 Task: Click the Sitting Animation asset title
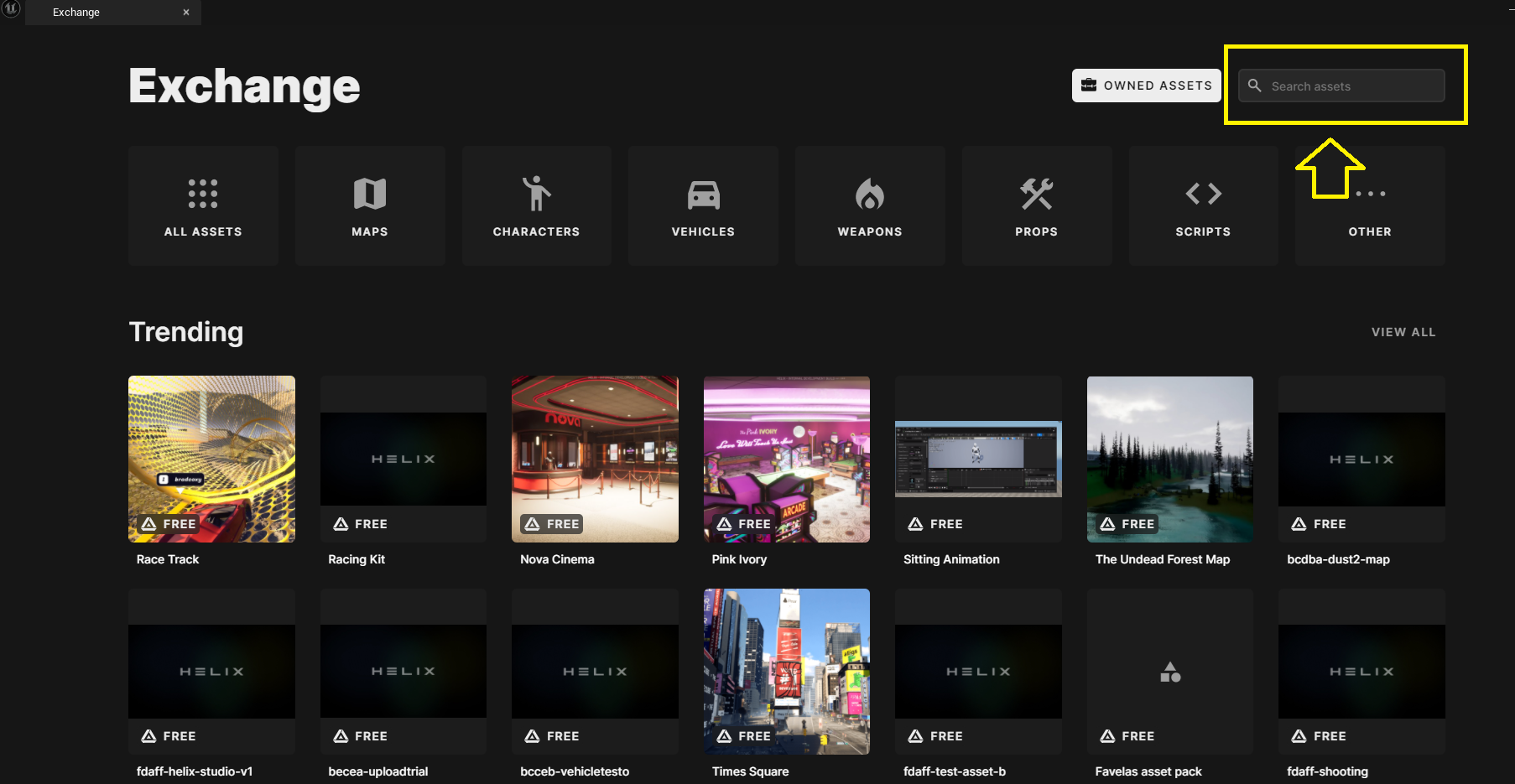[951, 559]
